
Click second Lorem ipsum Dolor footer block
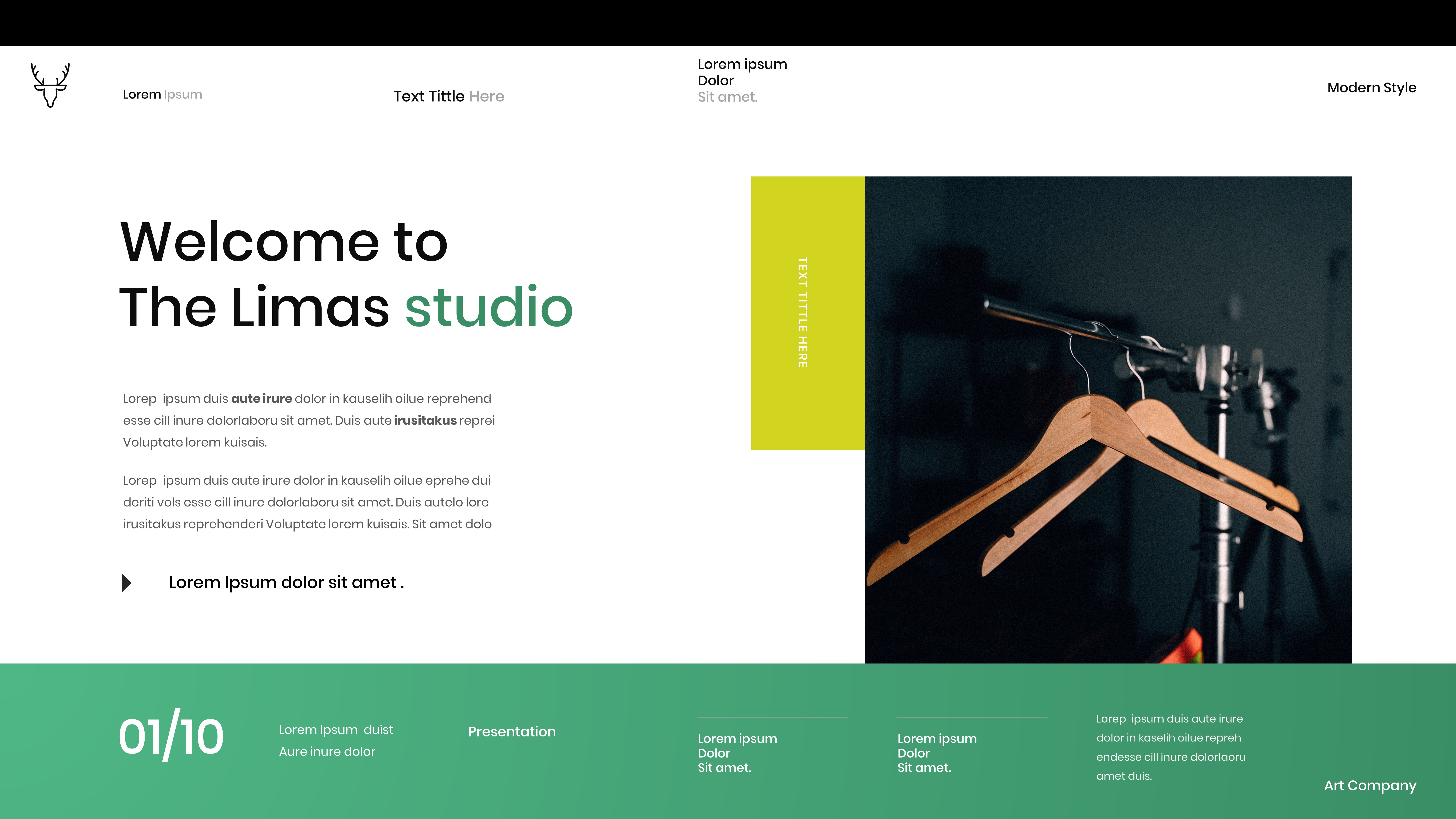point(937,753)
